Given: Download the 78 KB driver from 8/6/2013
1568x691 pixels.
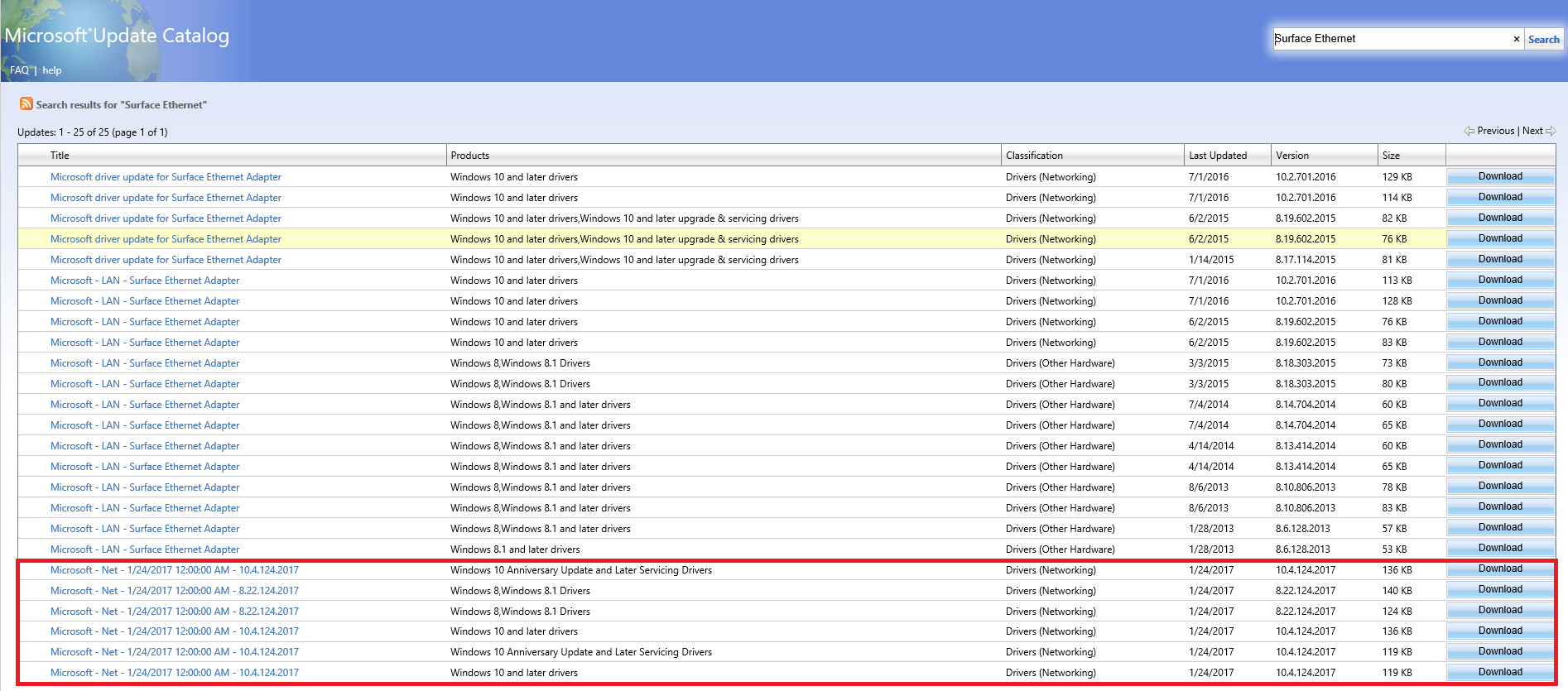Looking at the screenshot, I should point(1500,486).
